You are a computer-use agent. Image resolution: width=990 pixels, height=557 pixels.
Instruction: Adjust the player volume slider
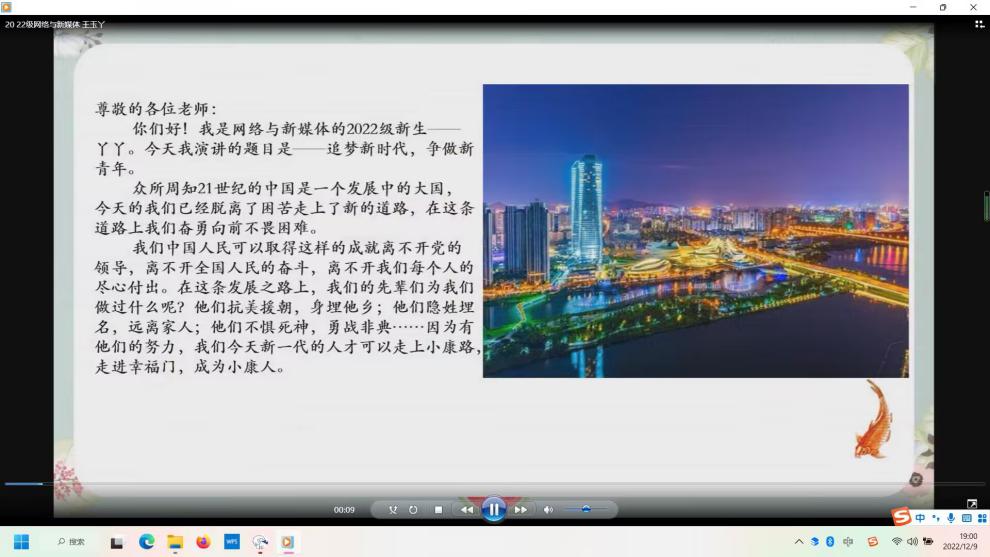pyautogui.click(x=586, y=510)
